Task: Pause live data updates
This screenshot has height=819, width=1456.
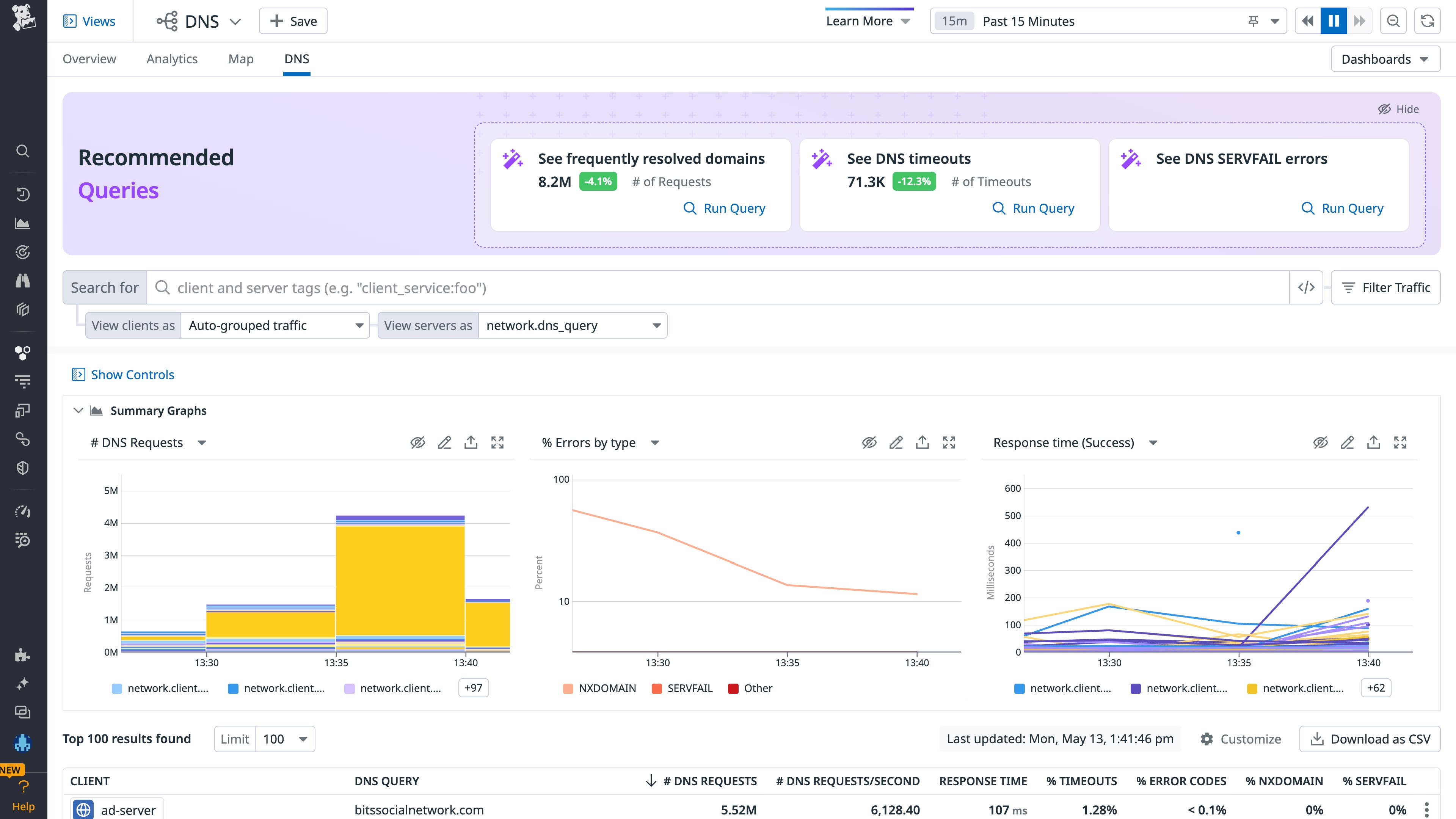Action: click(x=1334, y=21)
